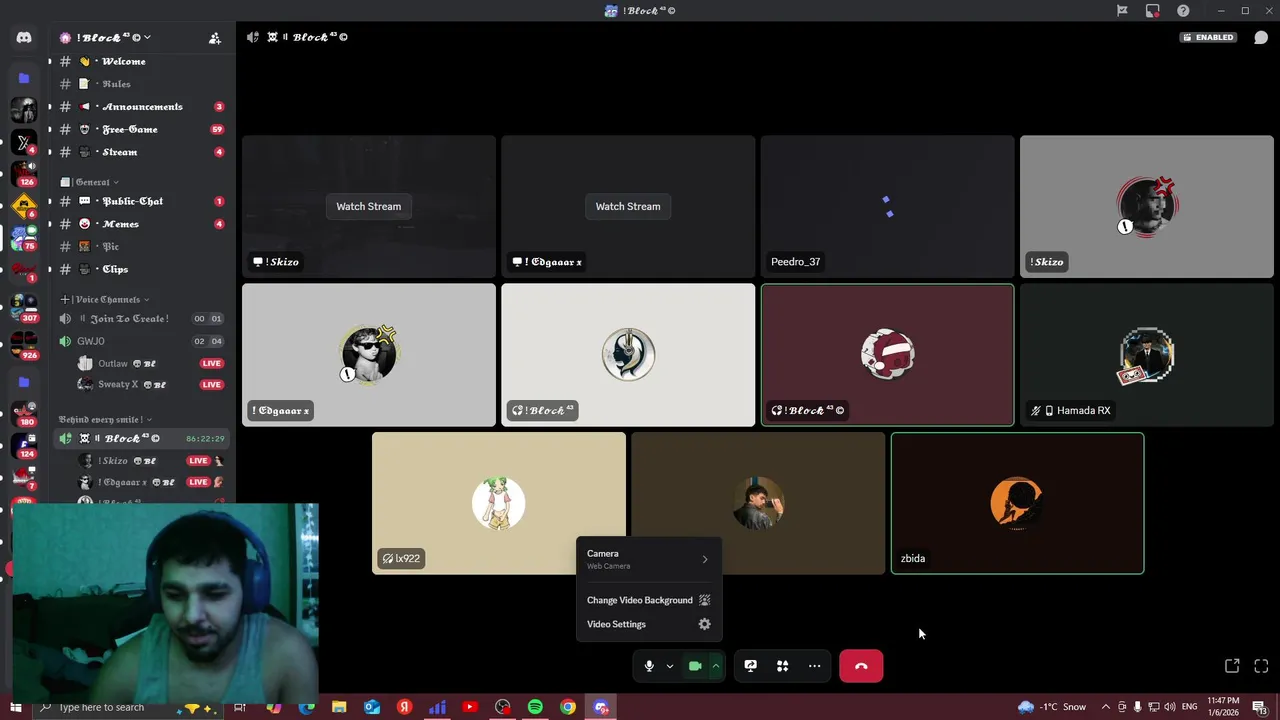Open Chrome from taskbar
The width and height of the screenshot is (1280, 720).
568,707
